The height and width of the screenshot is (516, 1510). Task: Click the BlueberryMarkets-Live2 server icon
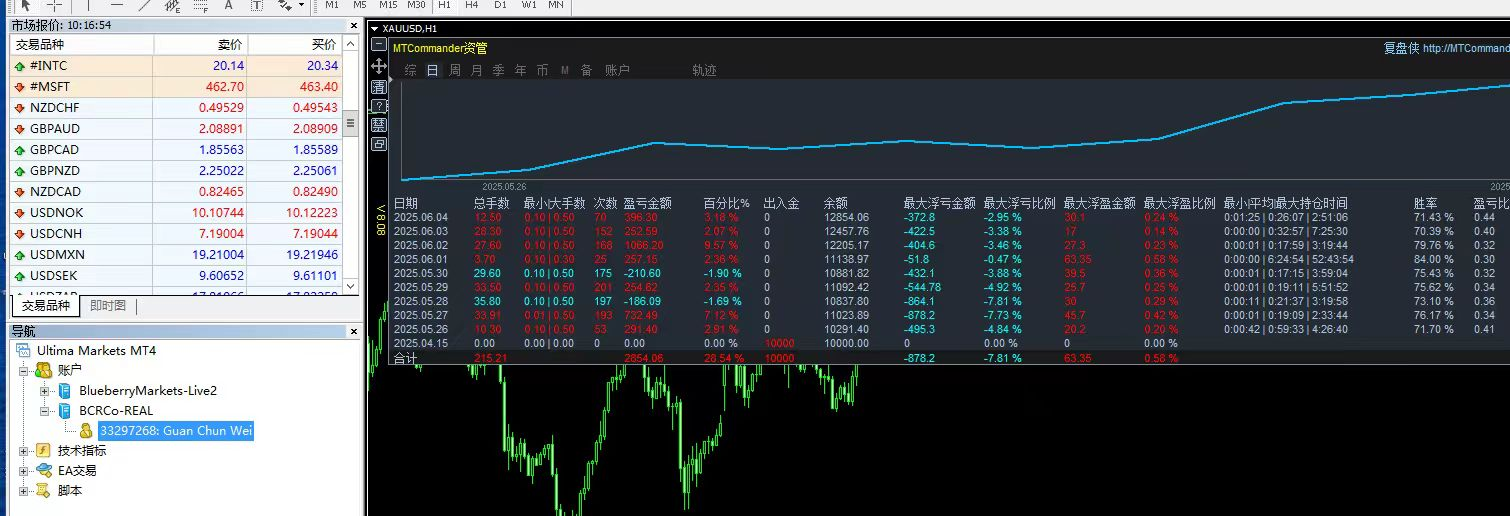[65, 391]
